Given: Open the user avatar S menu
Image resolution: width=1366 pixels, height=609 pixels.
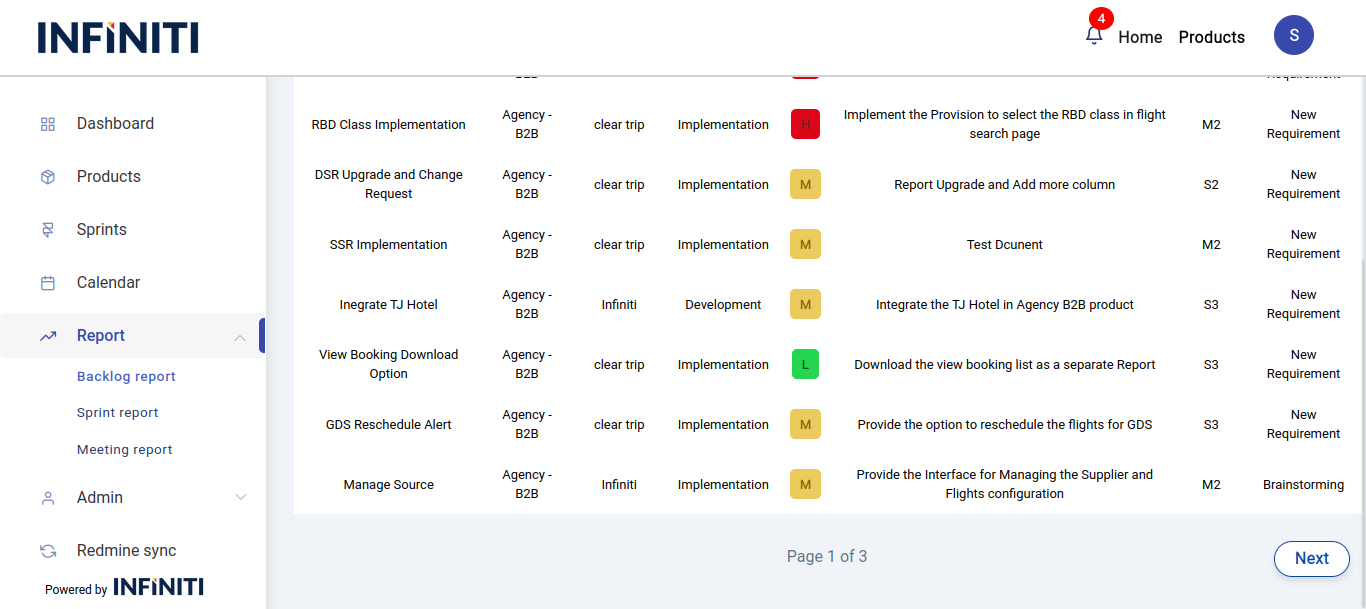Looking at the screenshot, I should 1293,35.
